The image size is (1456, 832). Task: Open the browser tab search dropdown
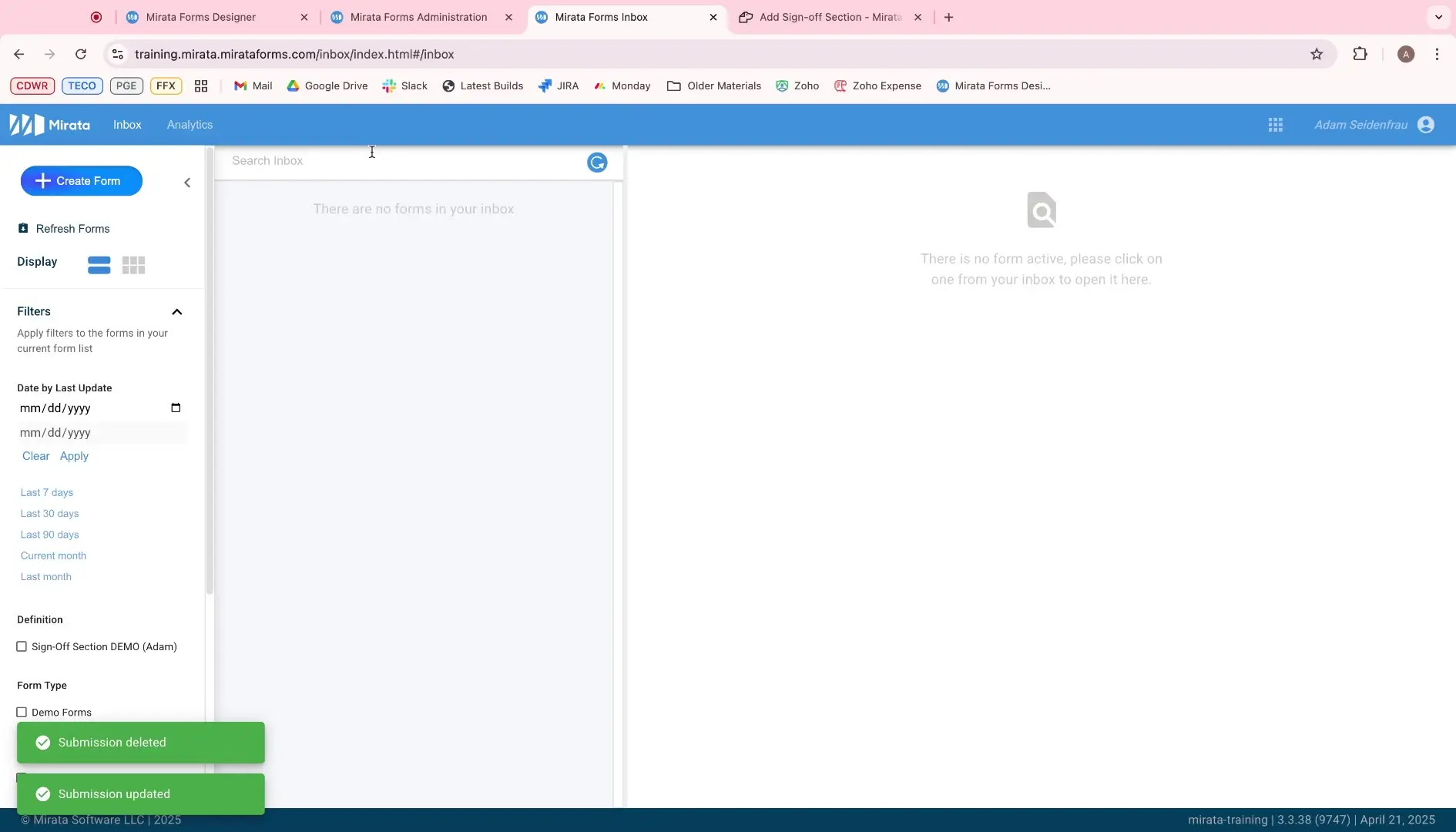(x=1438, y=16)
